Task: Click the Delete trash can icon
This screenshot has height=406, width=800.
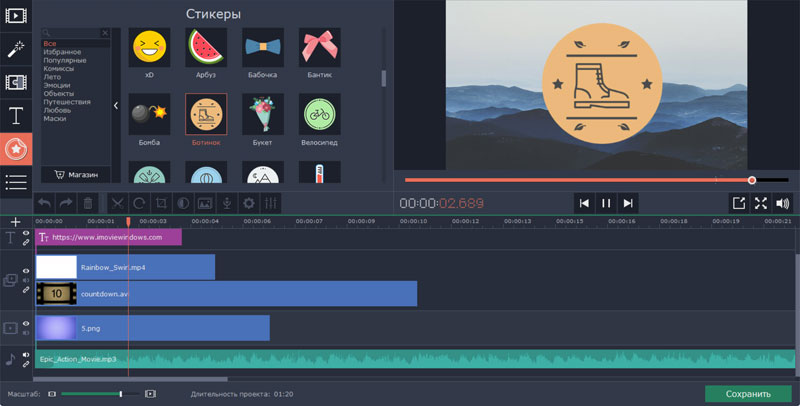Action: pyautogui.click(x=88, y=204)
